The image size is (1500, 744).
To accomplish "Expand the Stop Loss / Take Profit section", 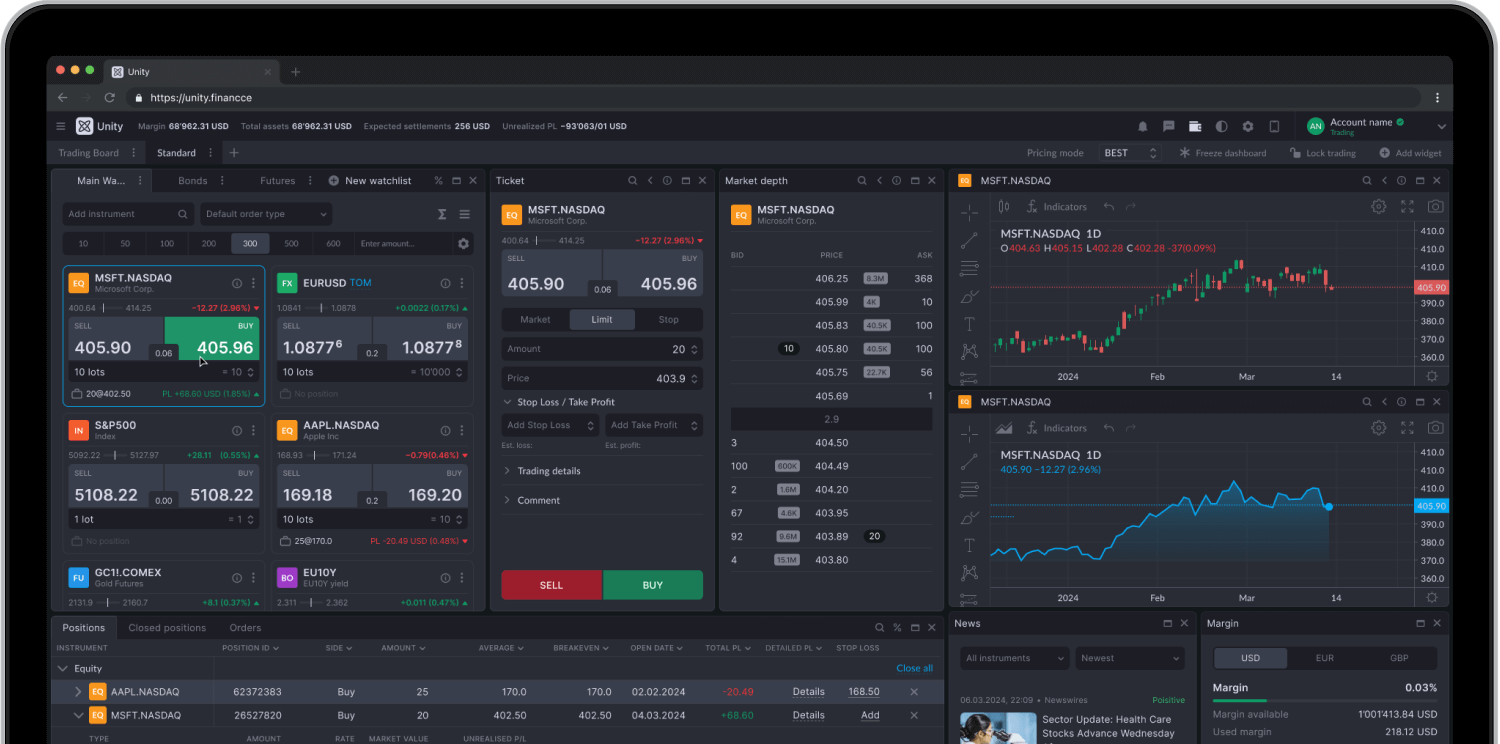I will point(559,402).
